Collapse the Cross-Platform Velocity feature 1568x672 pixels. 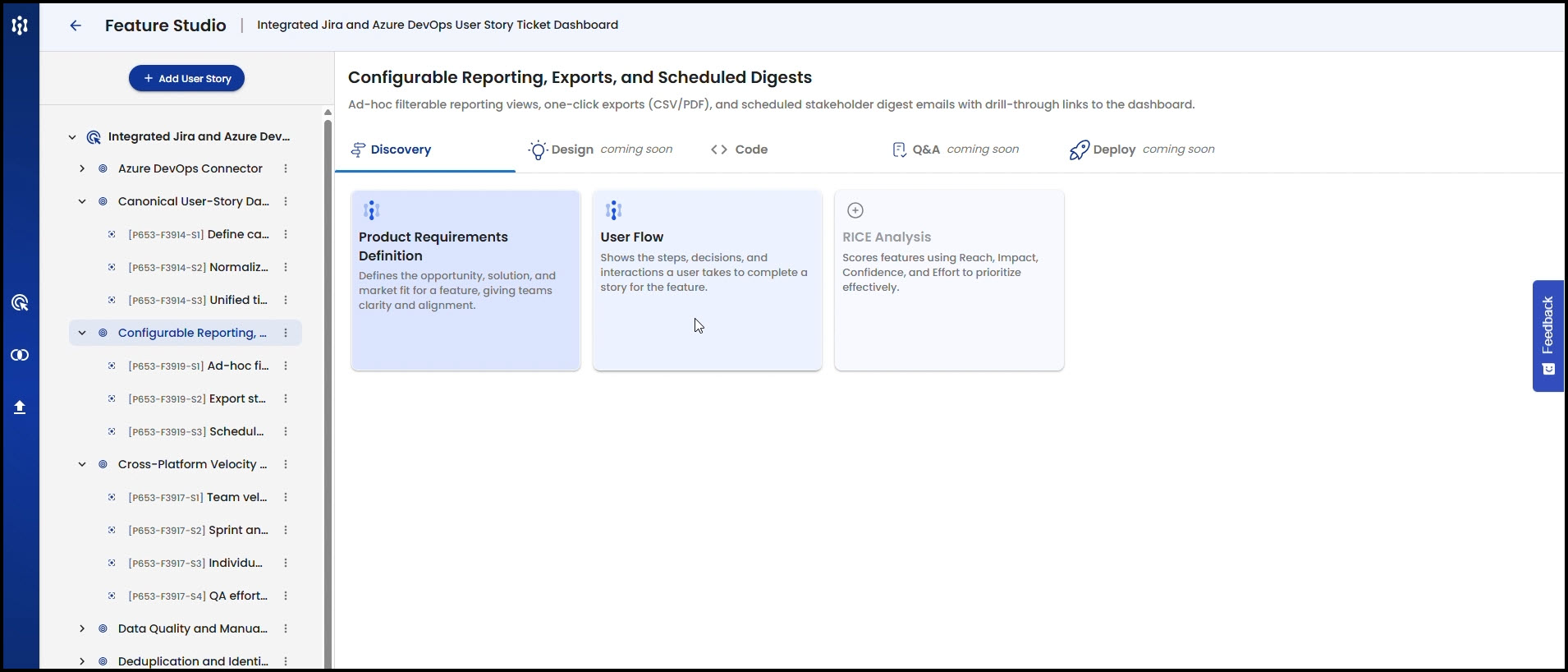click(82, 464)
